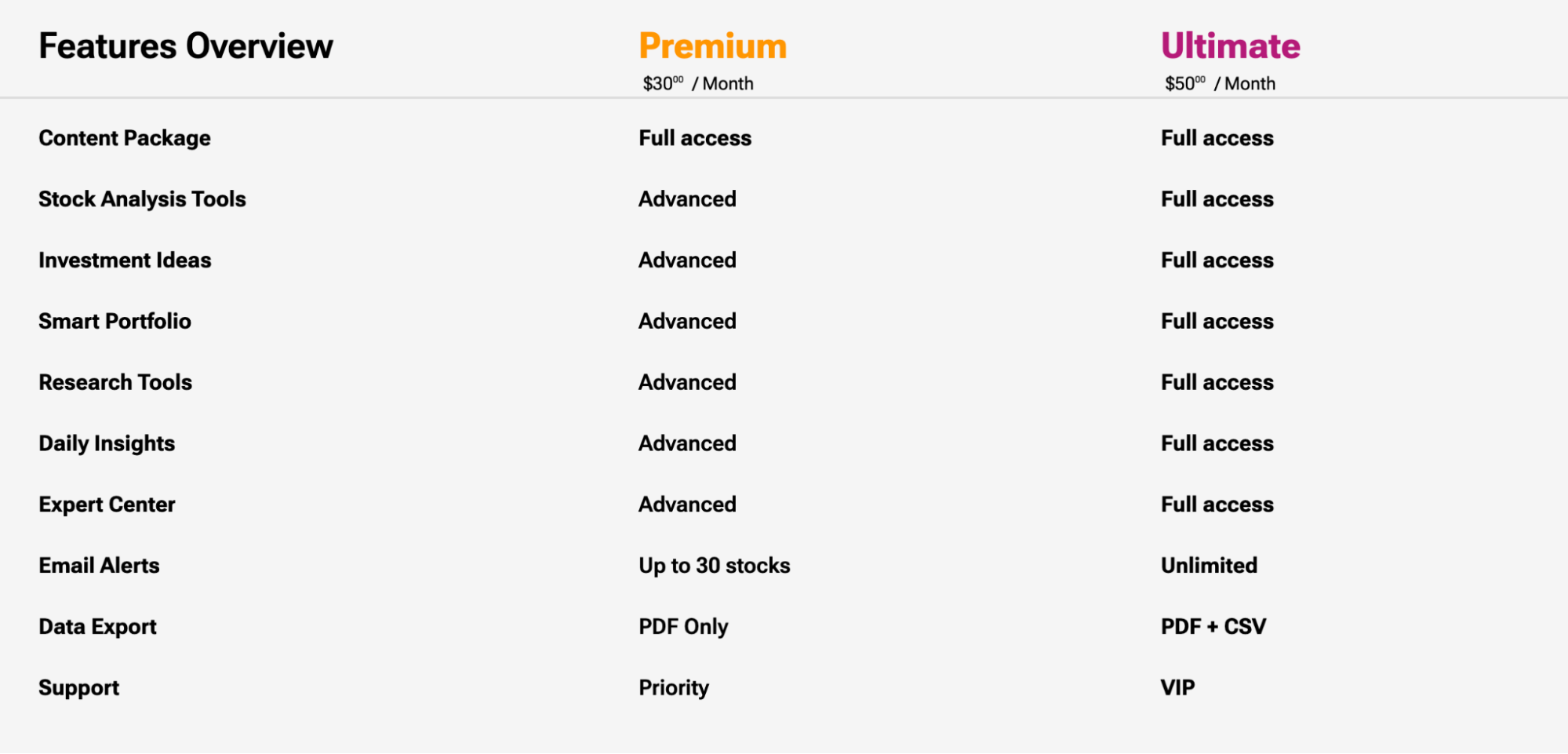The width and height of the screenshot is (1568, 754).
Task: Click the Ultimate plan heading
Action: coord(1230,46)
